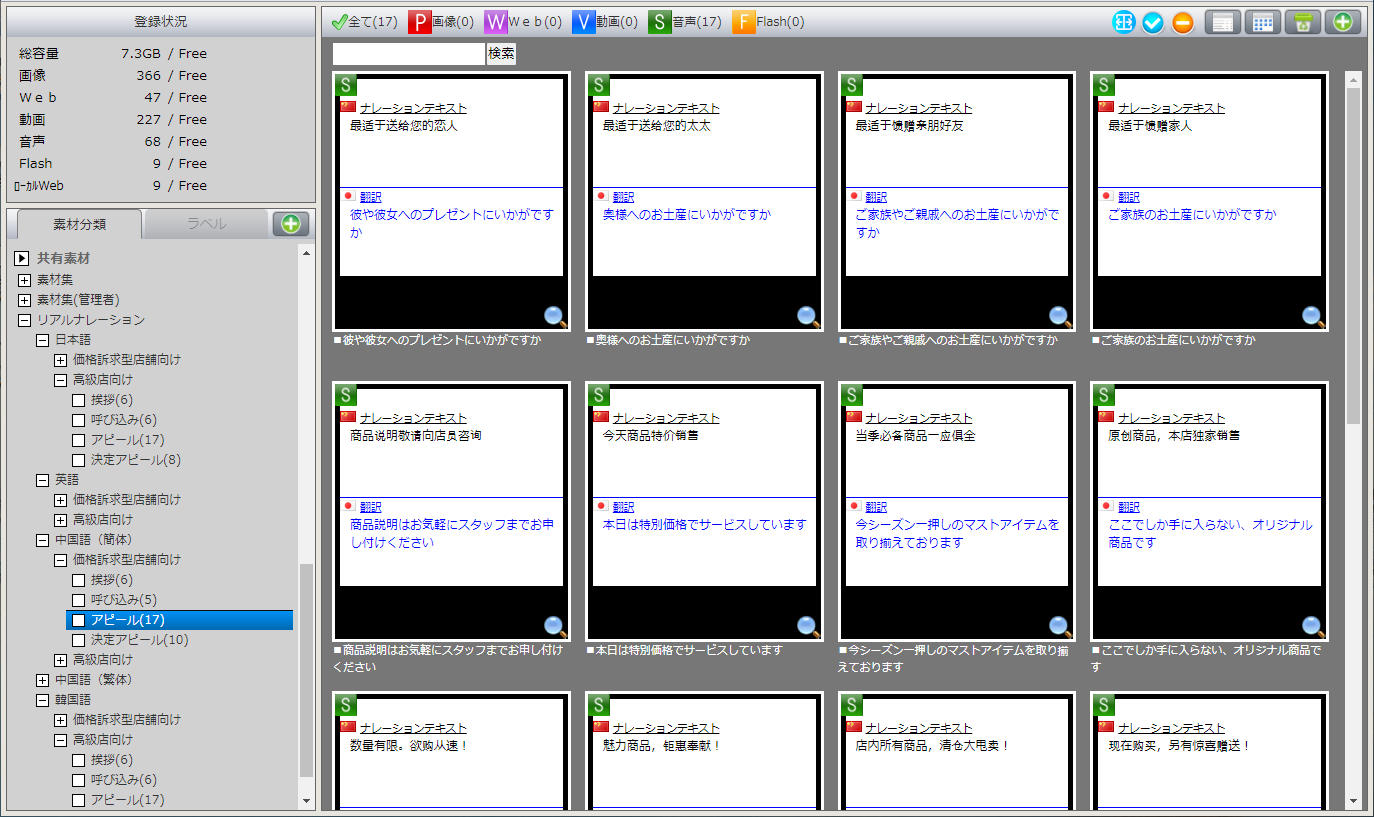
Task: Expand the 共有素材 node
Action: (x=22, y=259)
